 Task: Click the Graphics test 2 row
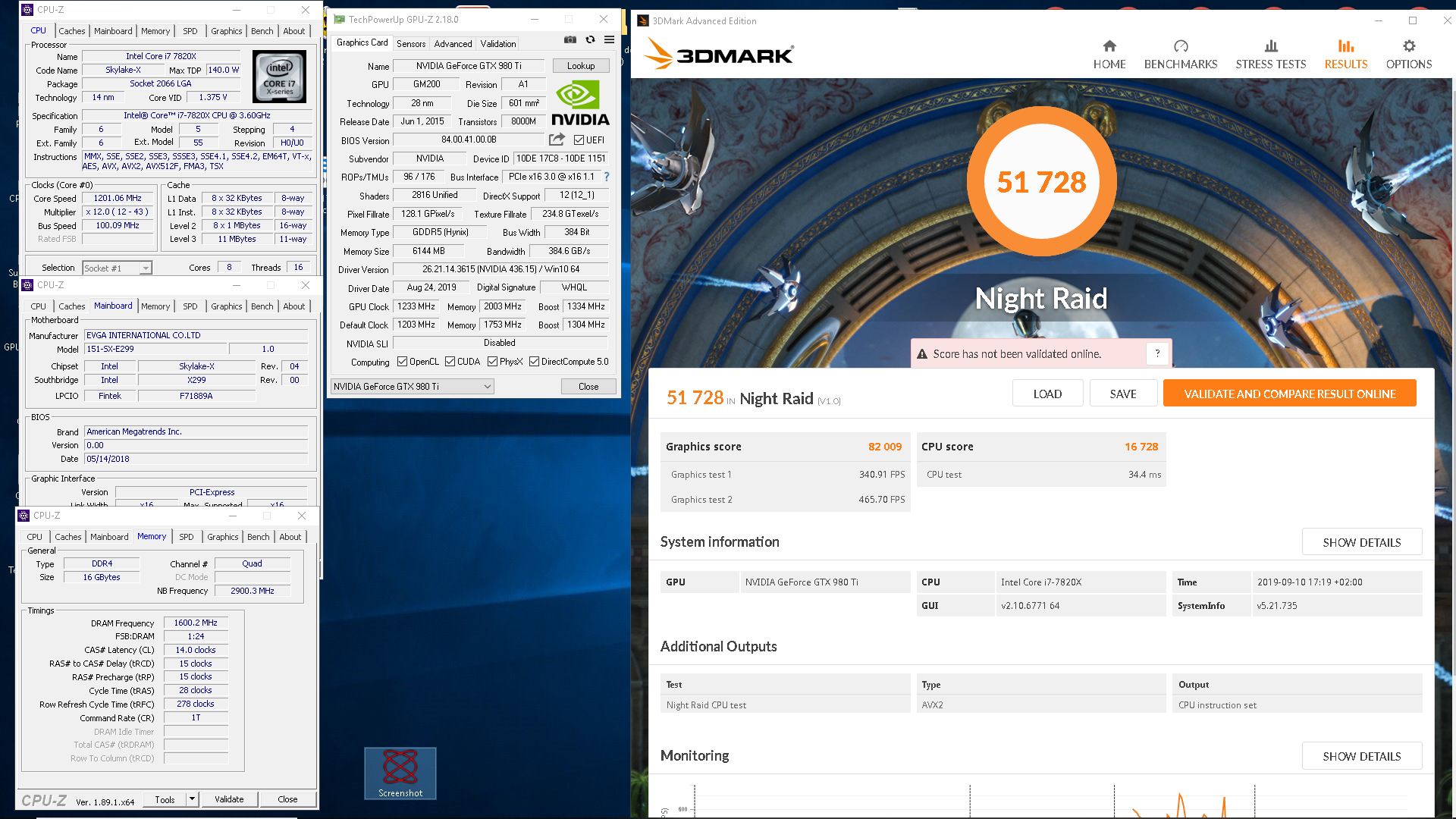point(786,500)
